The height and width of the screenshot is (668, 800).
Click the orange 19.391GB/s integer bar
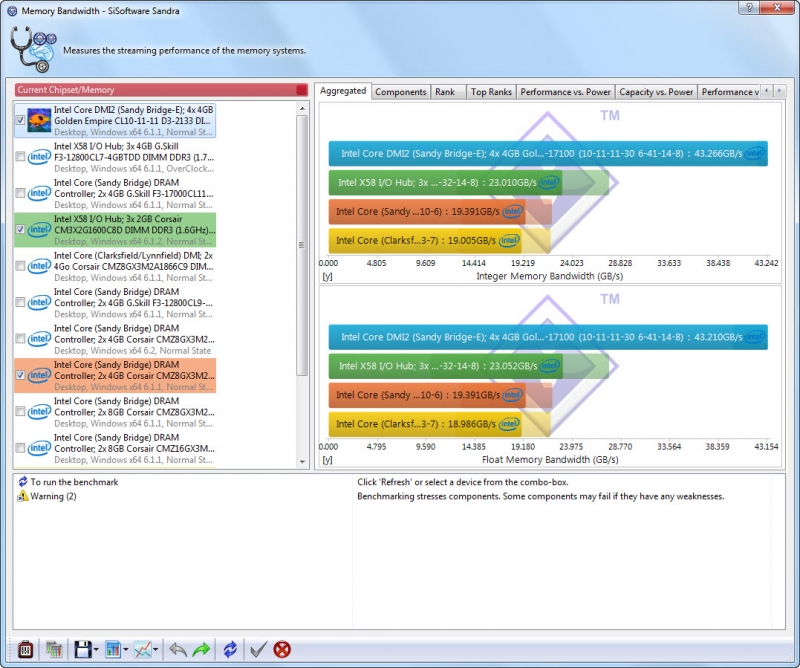[x=427, y=211]
